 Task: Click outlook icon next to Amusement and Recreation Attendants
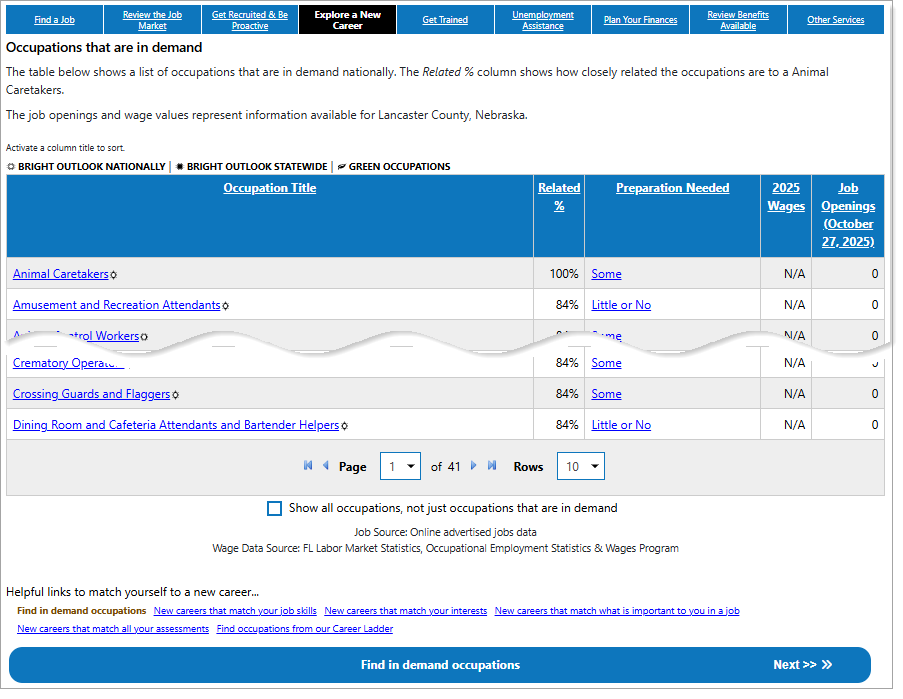point(226,306)
